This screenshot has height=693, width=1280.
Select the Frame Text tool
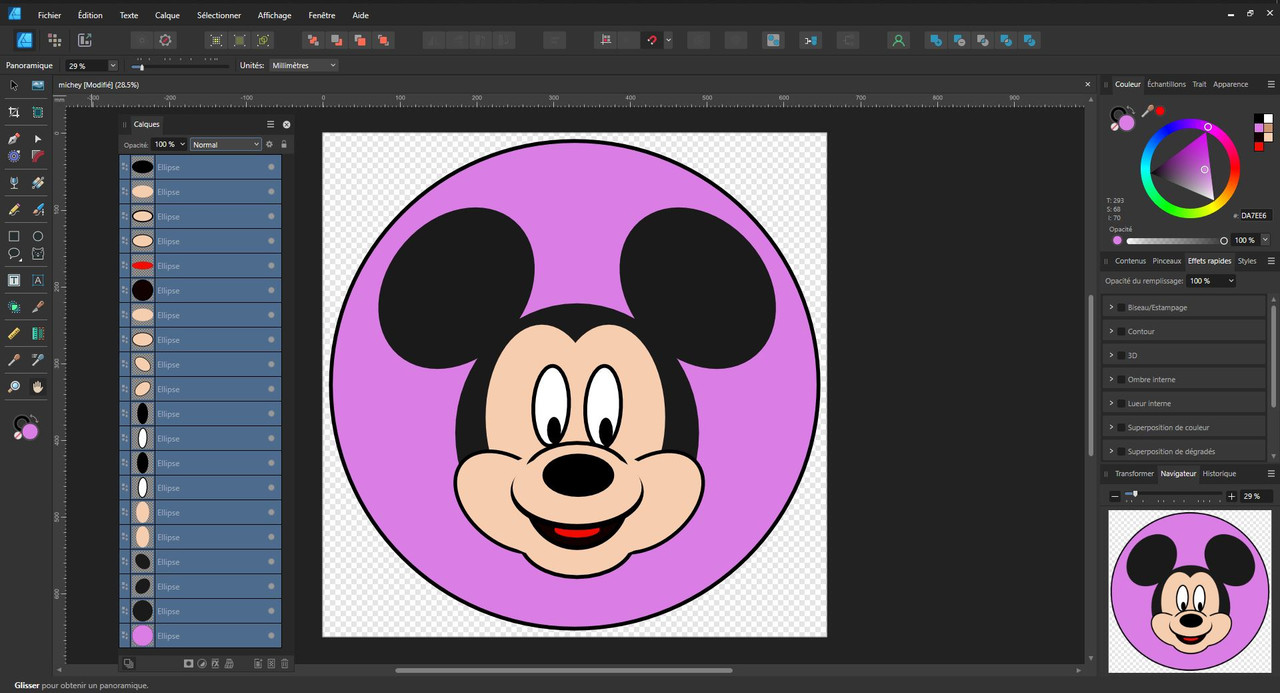14,280
